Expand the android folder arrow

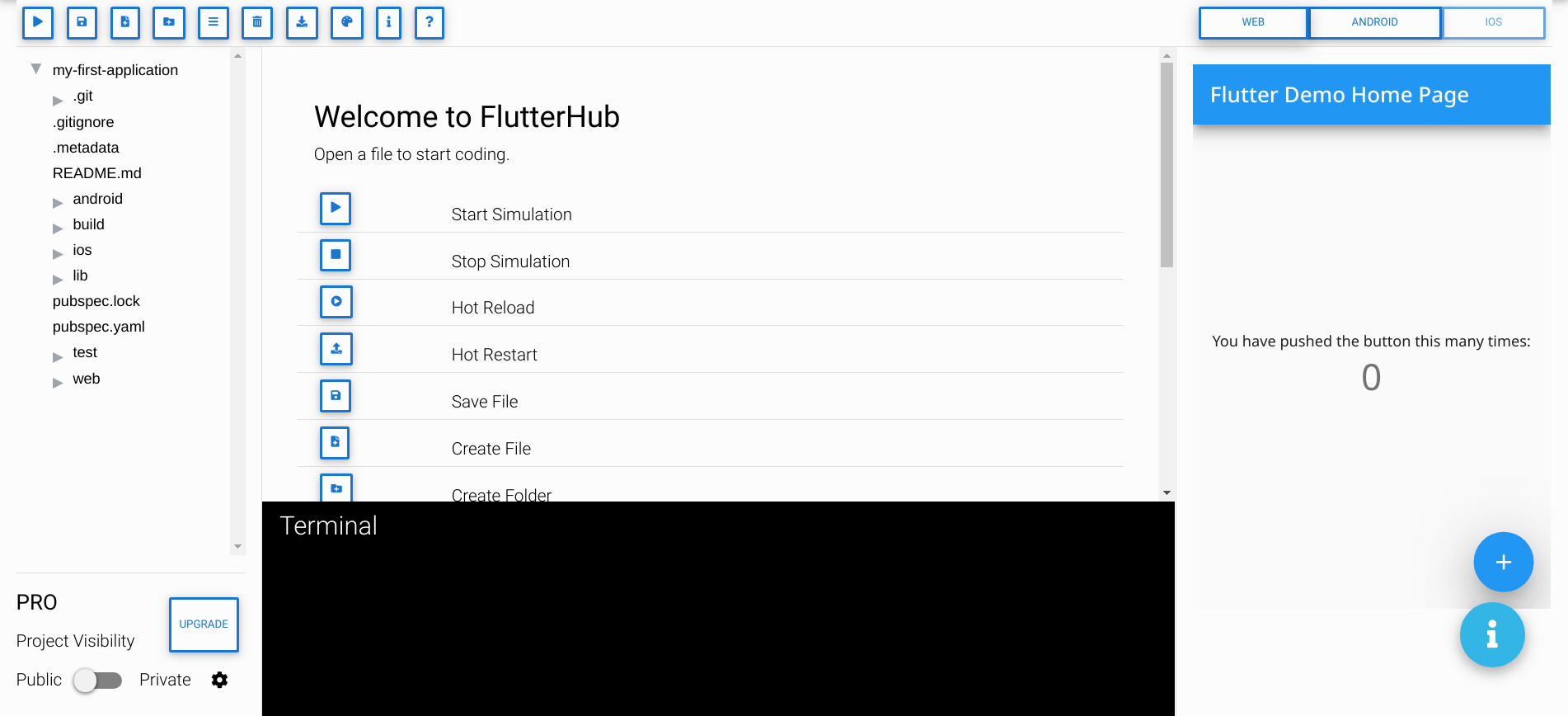pos(58,201)
